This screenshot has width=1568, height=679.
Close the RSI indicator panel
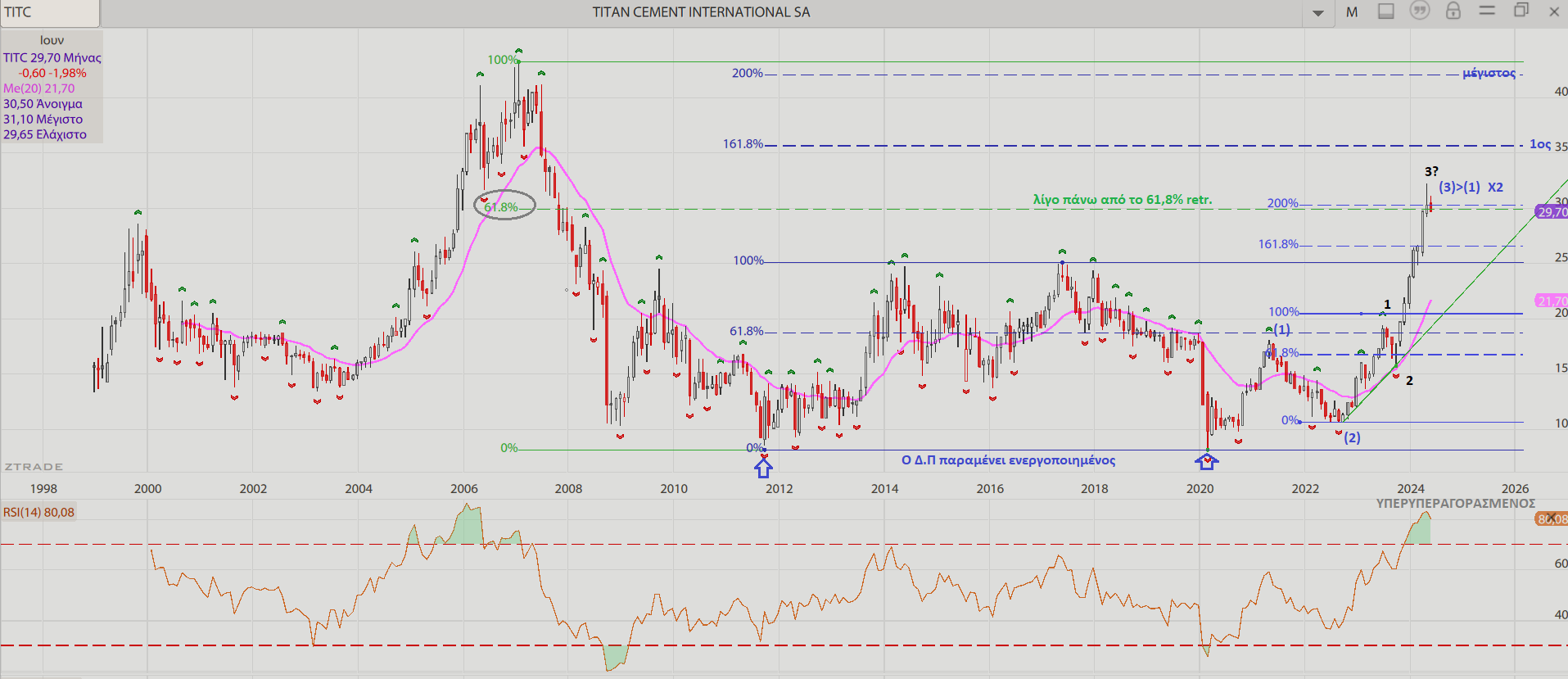(1550, 518)
